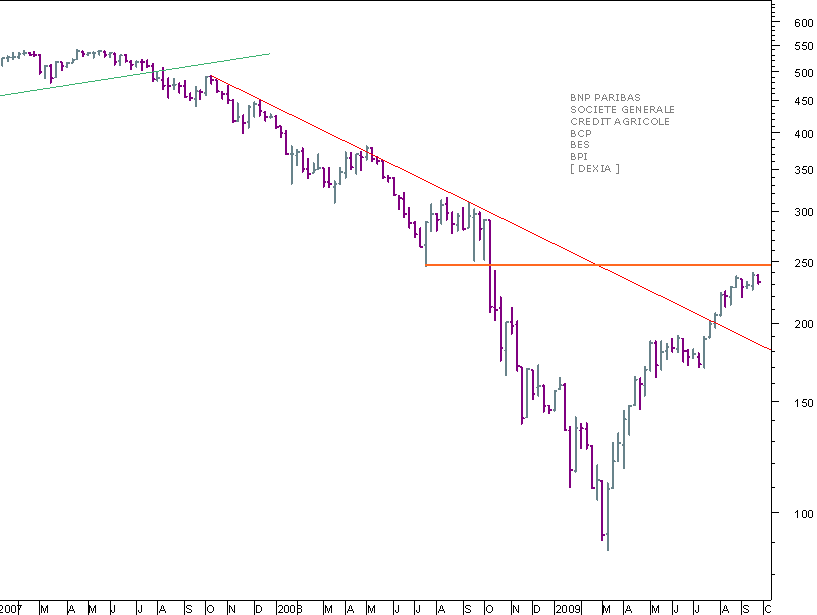Viewport: 817px width, 615px height.
Task: Click the 250 price axis label
Action: pos(803,263)
